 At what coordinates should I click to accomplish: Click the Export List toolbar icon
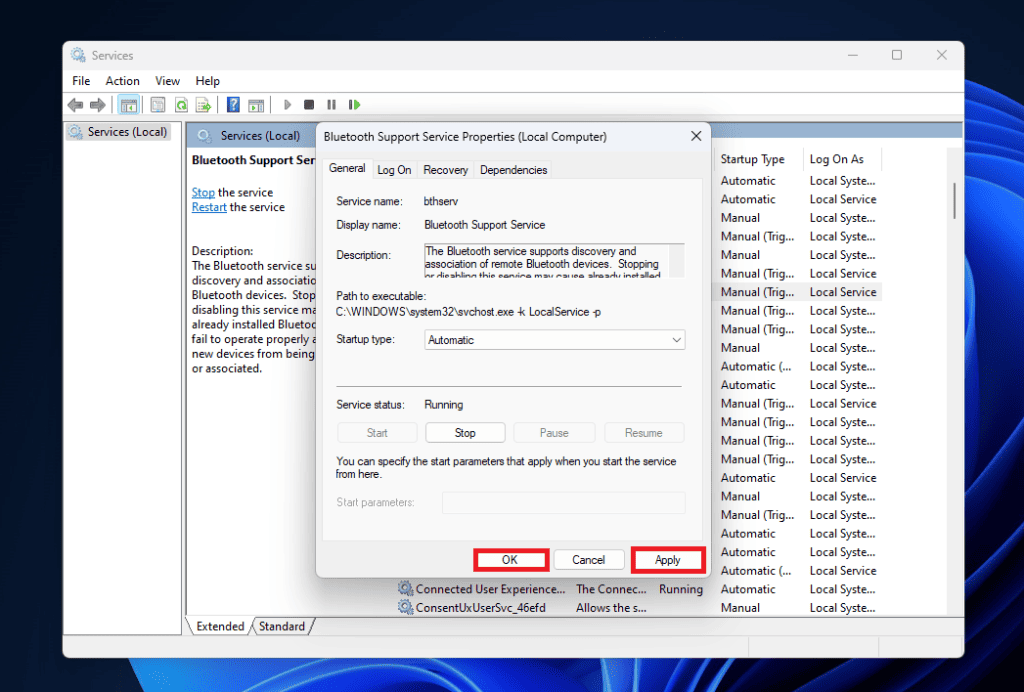pos(203,104)
